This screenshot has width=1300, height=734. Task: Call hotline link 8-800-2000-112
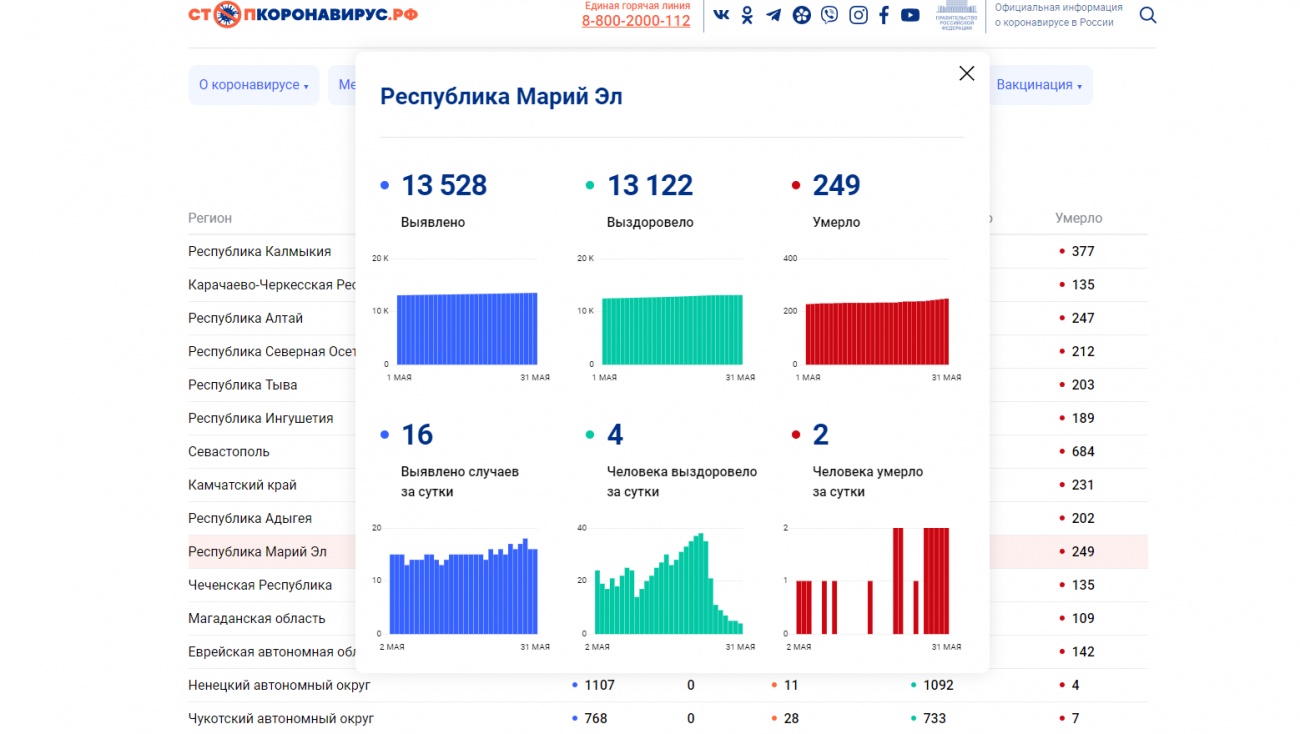pyautogui.click(x=636, y=21)
